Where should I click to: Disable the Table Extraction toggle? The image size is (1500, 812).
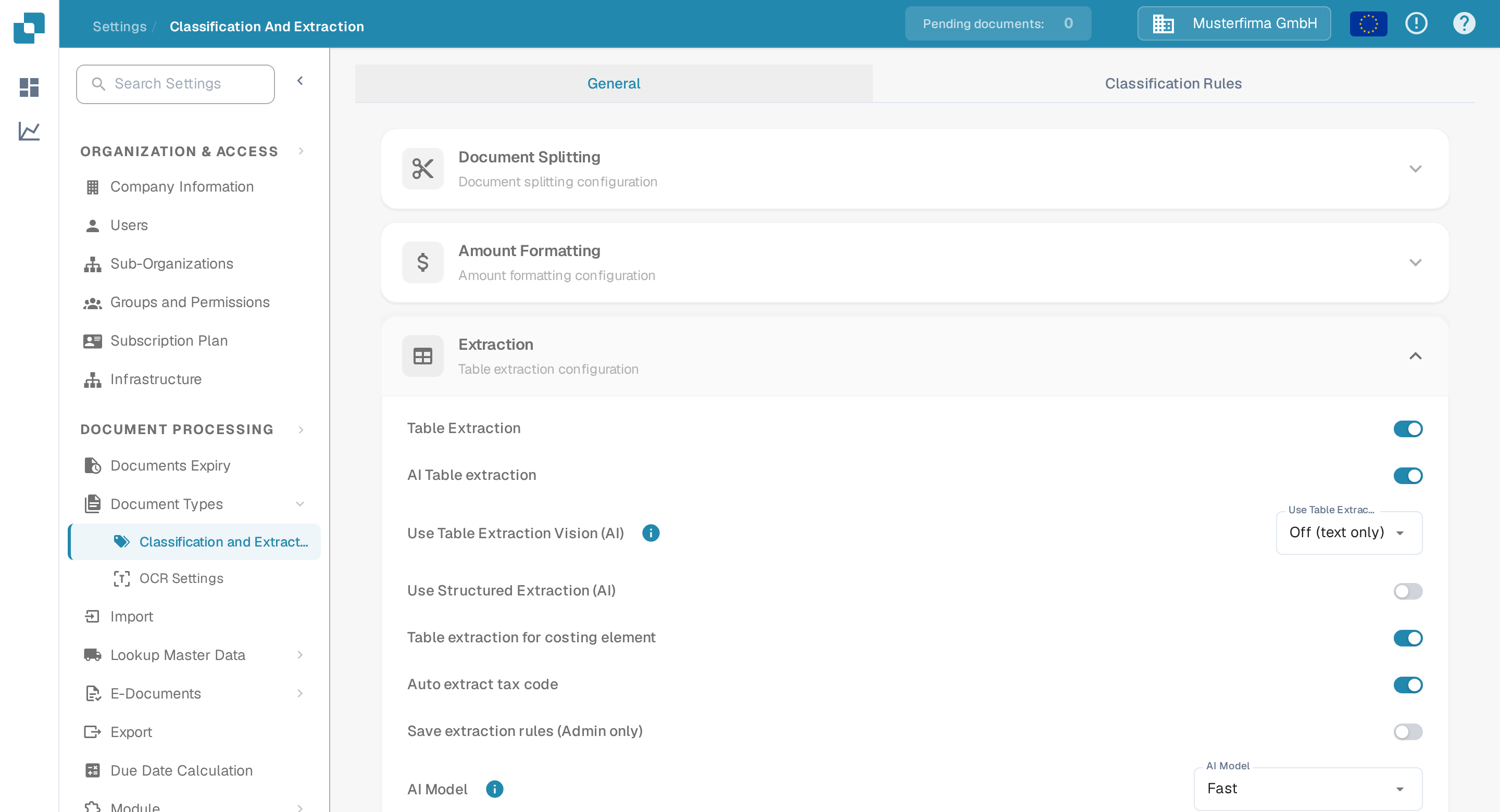tap(1408, 429)
